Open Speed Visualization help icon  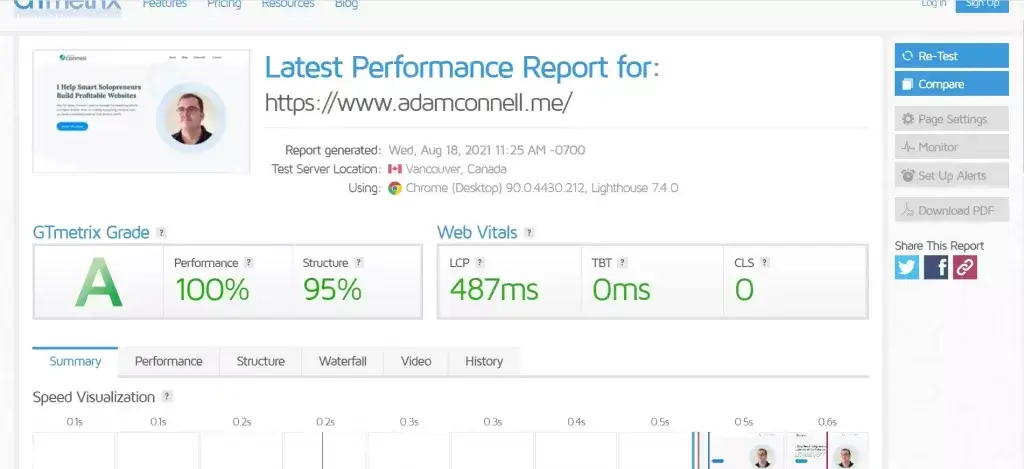click(x=167, y=397)
